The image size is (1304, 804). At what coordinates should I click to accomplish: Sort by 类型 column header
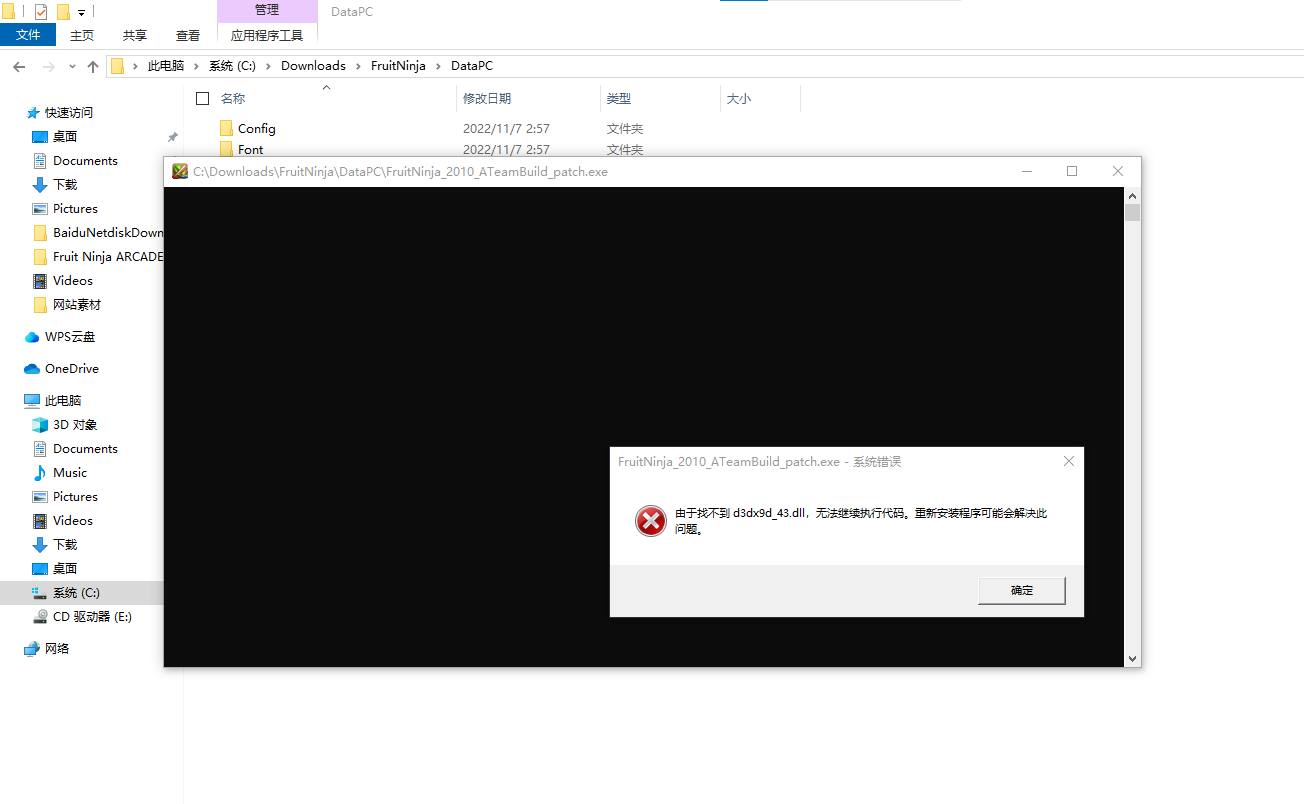(619, 98)
